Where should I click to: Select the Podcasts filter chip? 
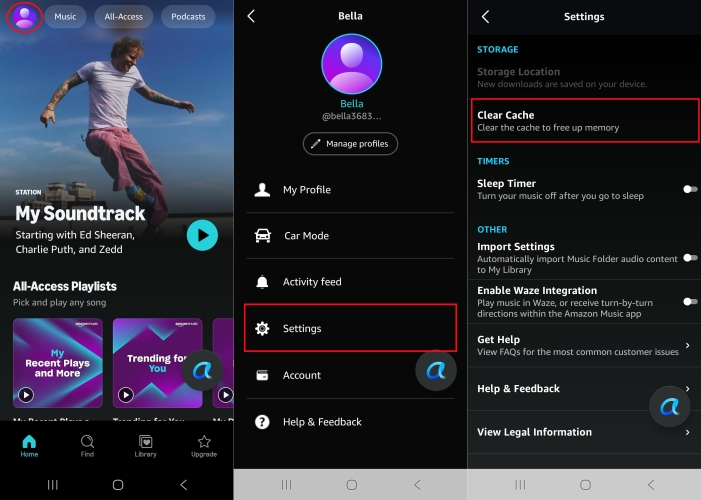tap(188, 17)
